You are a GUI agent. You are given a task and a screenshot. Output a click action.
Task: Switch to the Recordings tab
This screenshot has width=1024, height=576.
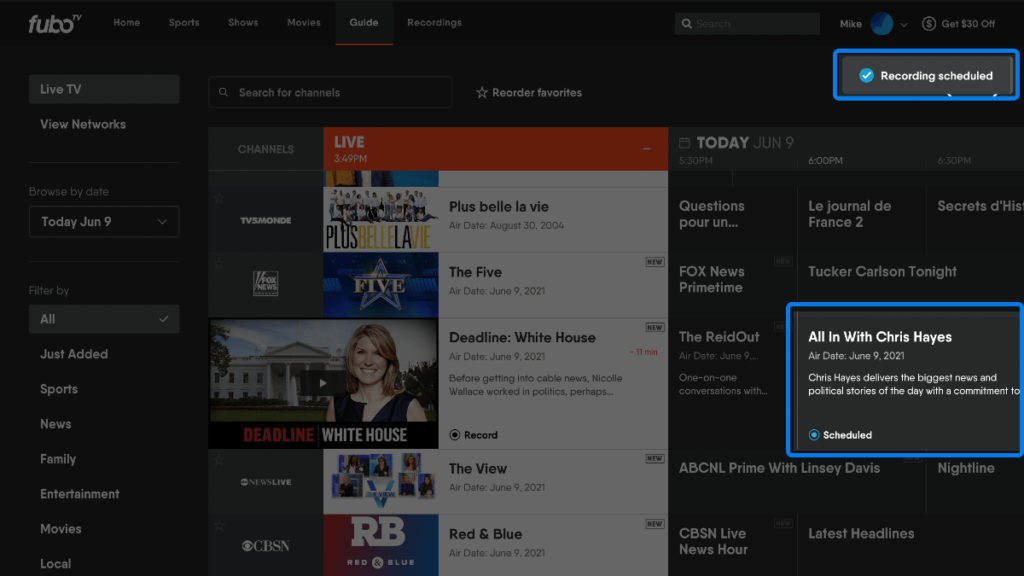[x=434, y=22]
